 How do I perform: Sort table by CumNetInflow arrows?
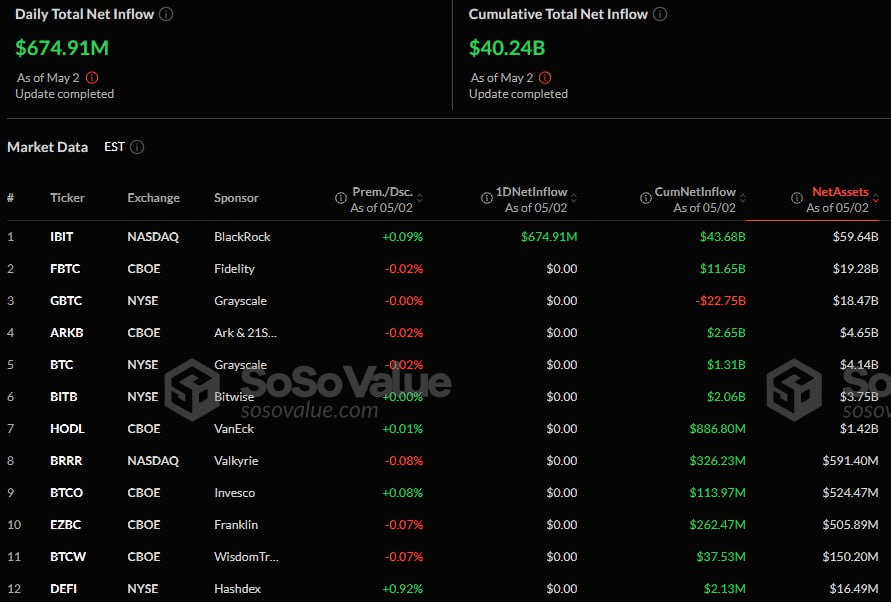click(x=743, y=198)
